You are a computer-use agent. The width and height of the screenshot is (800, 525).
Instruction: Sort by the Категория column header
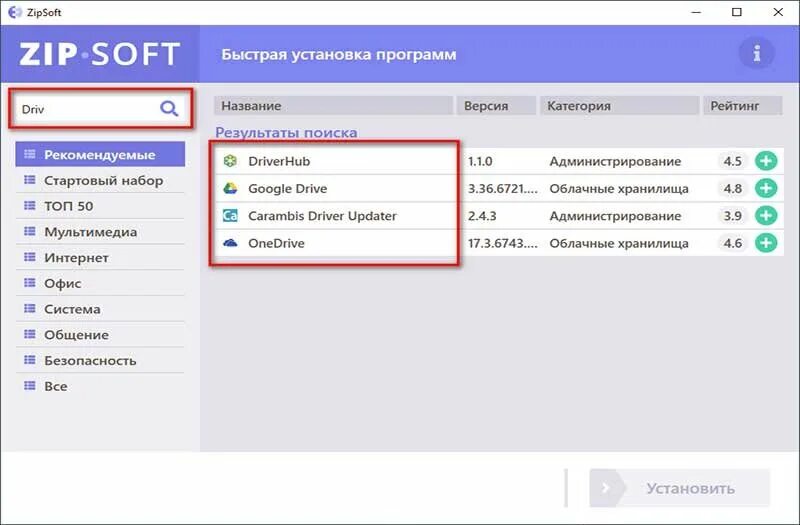click(x=619, y=106)
